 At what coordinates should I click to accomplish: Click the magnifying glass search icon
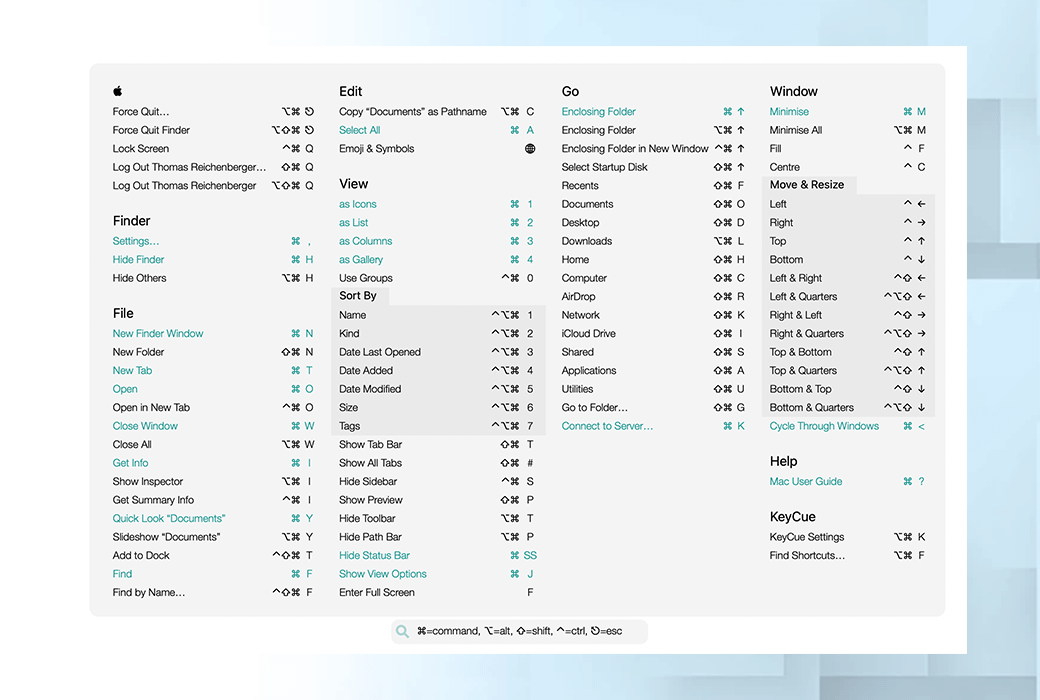click(x=402, y=631)
